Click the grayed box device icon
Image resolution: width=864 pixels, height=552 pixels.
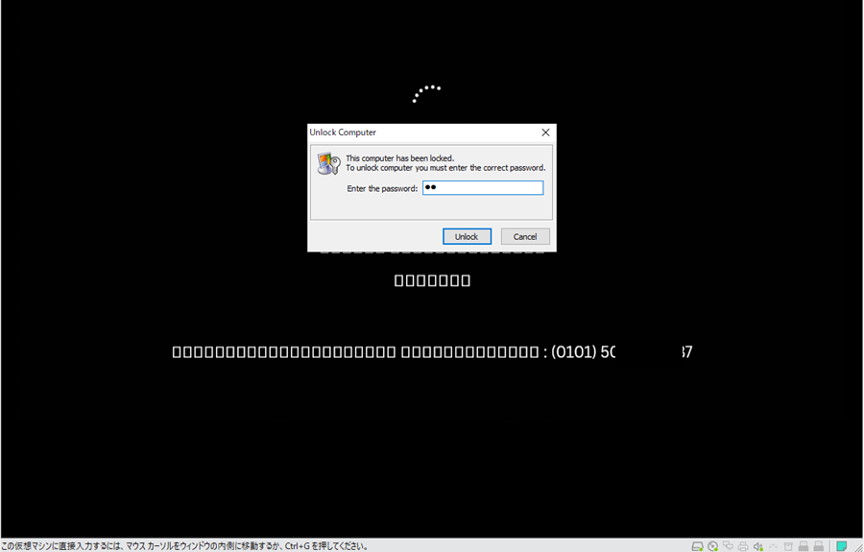tap(788, 546)
